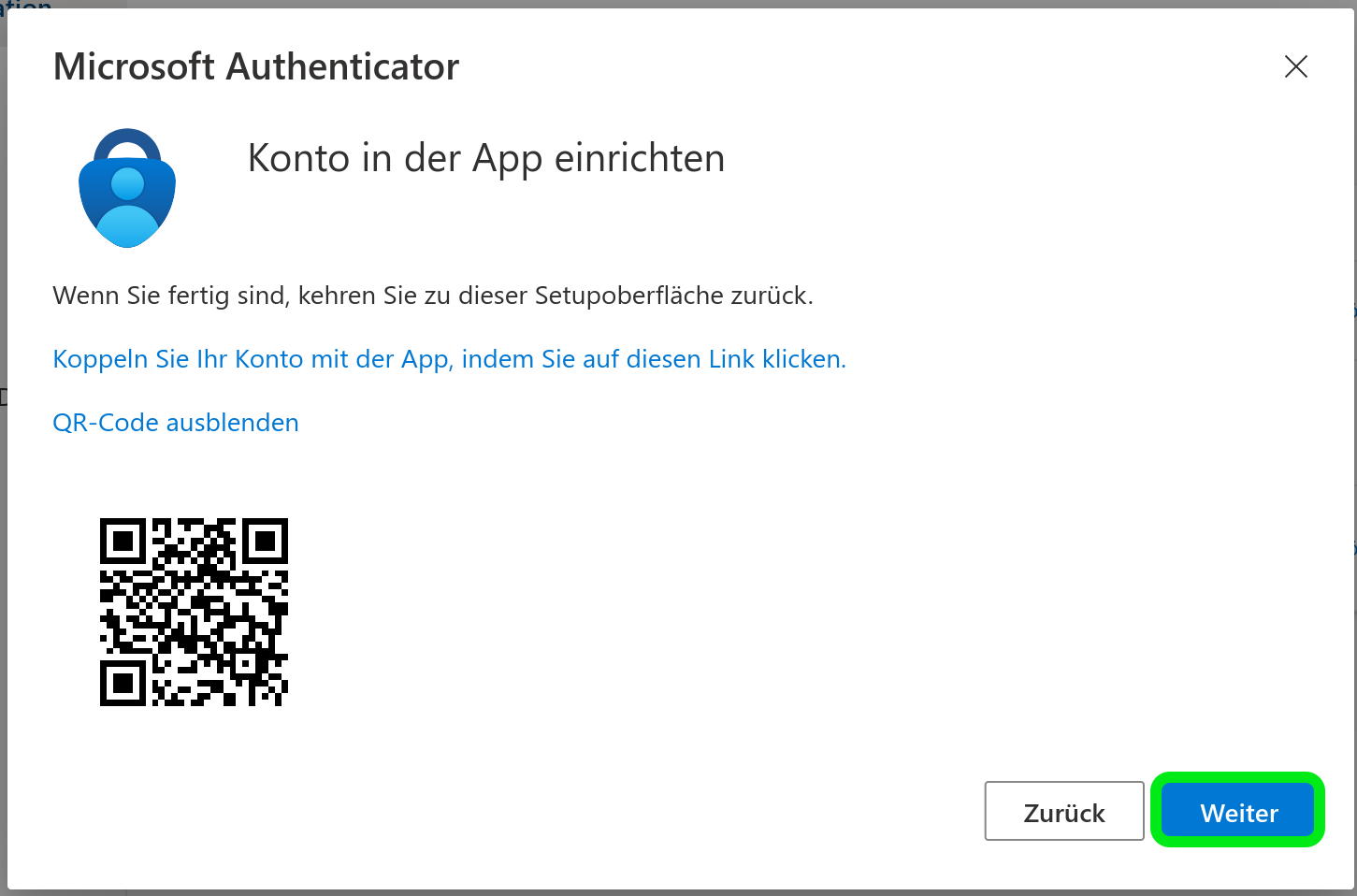The image size is (1357, 896).
Task: Open the link to pair account with app
Action: (x=449, y=359)
